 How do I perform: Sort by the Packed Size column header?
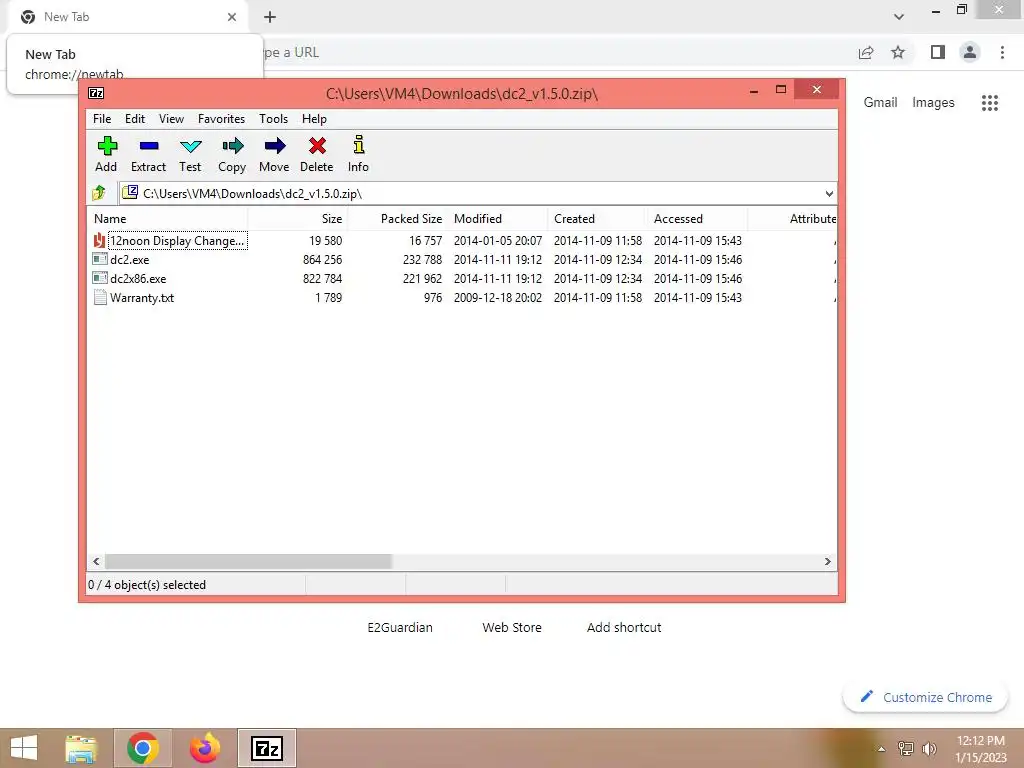click(x=398, y=219)
